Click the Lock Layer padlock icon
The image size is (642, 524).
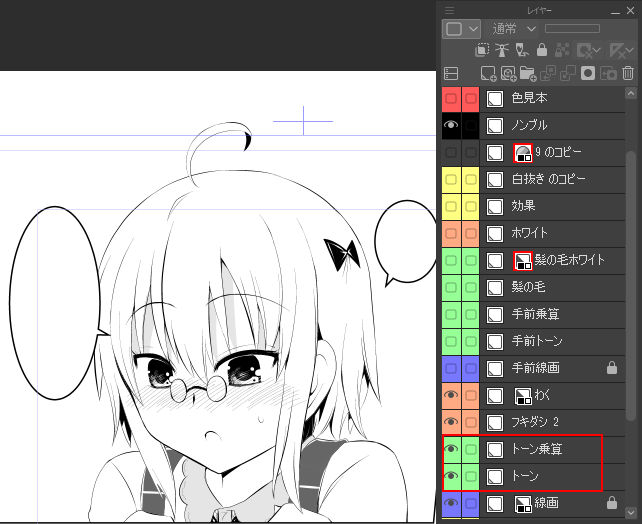541,50
